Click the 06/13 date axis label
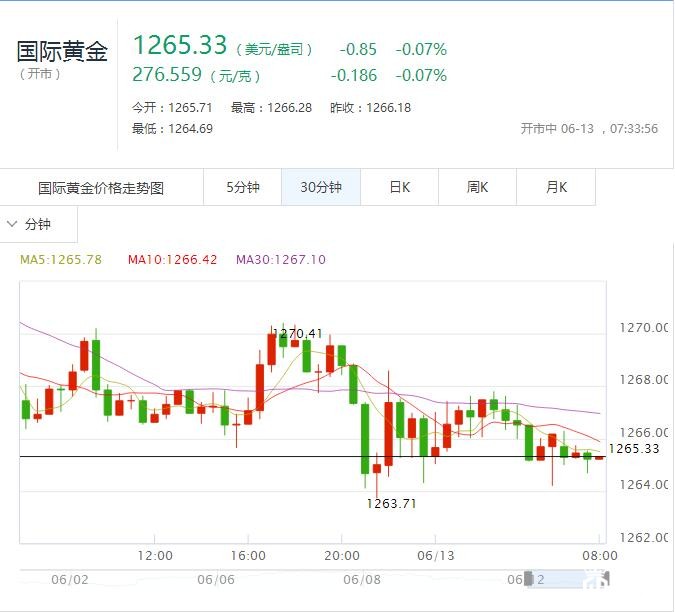Image resolution: width=675 pixels, height=612 pixels. 436,556
